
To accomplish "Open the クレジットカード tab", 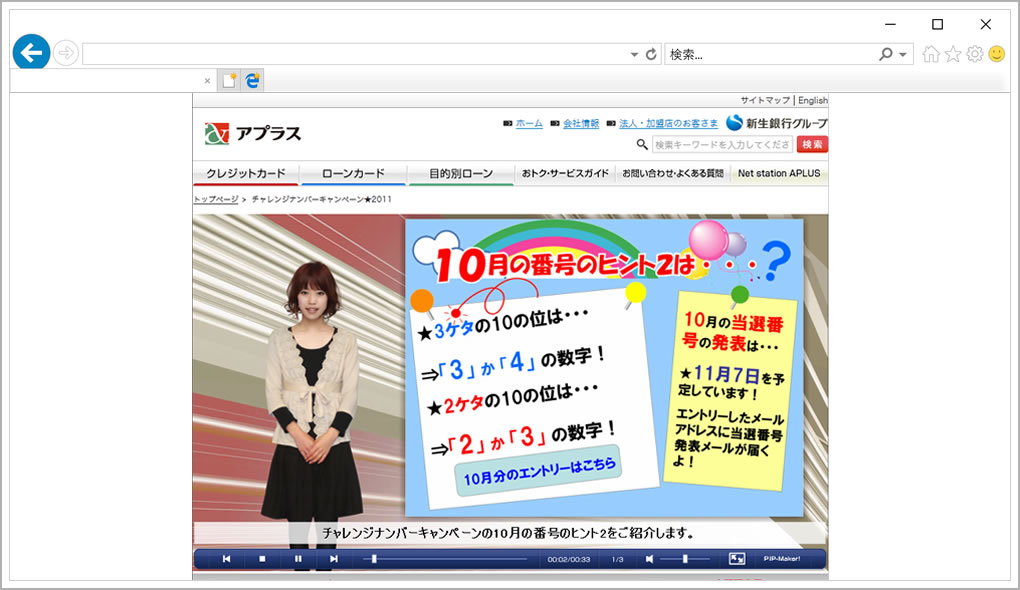I will 246,174.
